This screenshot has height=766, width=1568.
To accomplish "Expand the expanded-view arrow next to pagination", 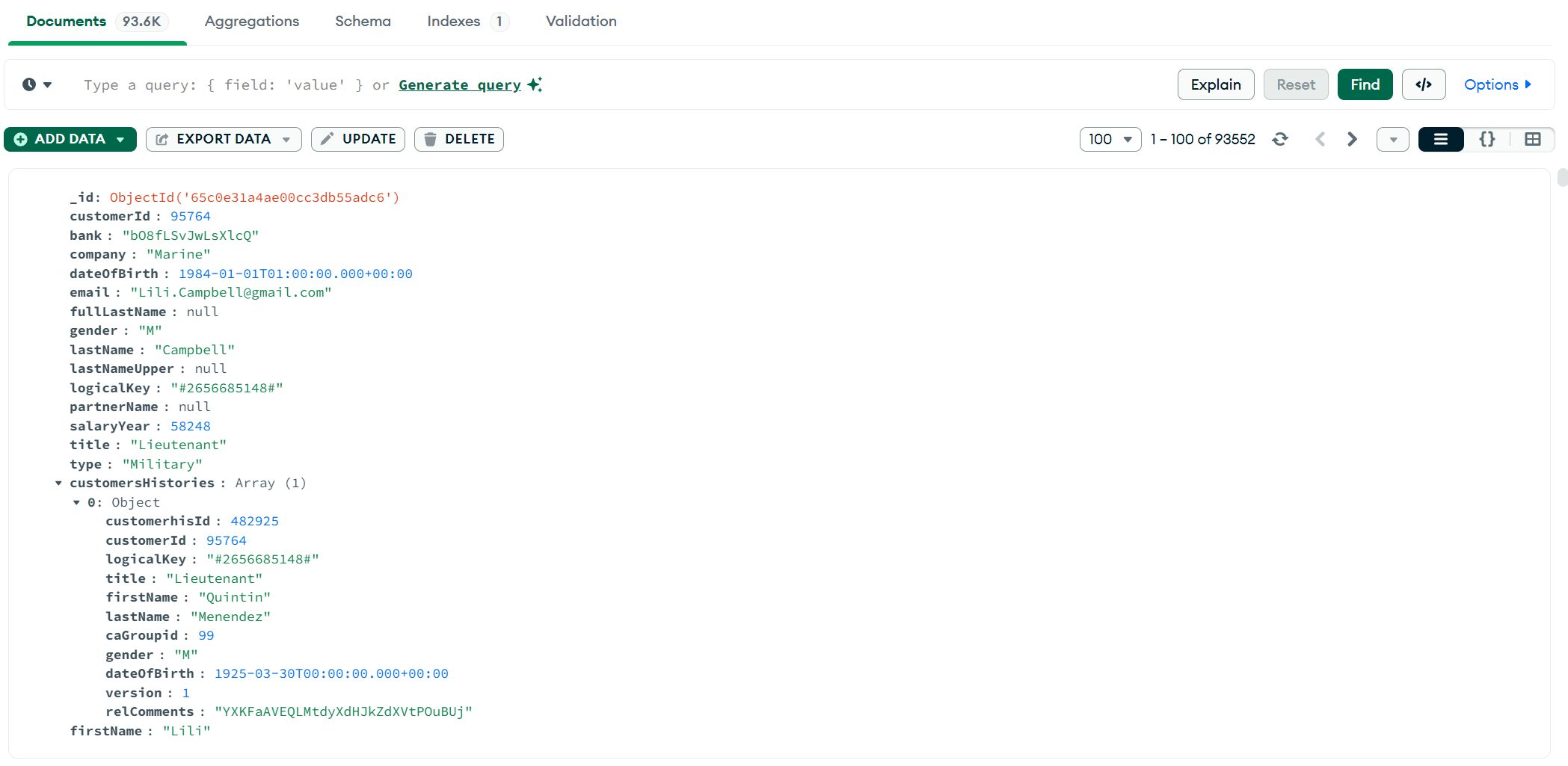I will (x=1392, y=139).
